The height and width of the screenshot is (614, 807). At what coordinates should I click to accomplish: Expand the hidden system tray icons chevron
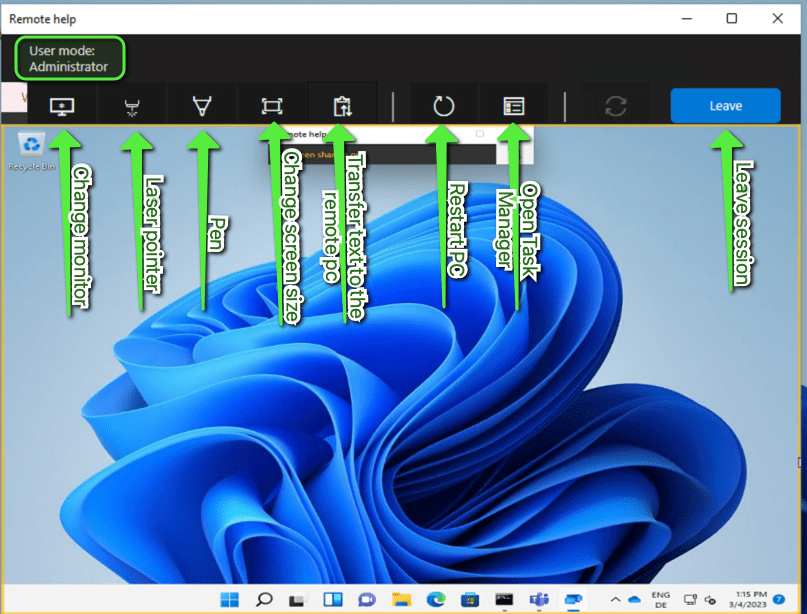point(615,599)
